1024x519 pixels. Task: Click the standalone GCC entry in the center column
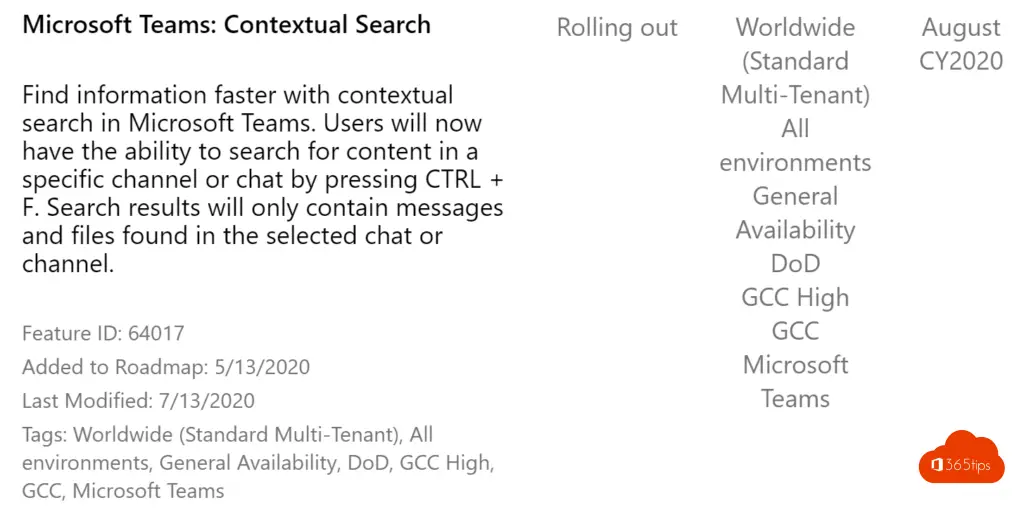[795, 331]
